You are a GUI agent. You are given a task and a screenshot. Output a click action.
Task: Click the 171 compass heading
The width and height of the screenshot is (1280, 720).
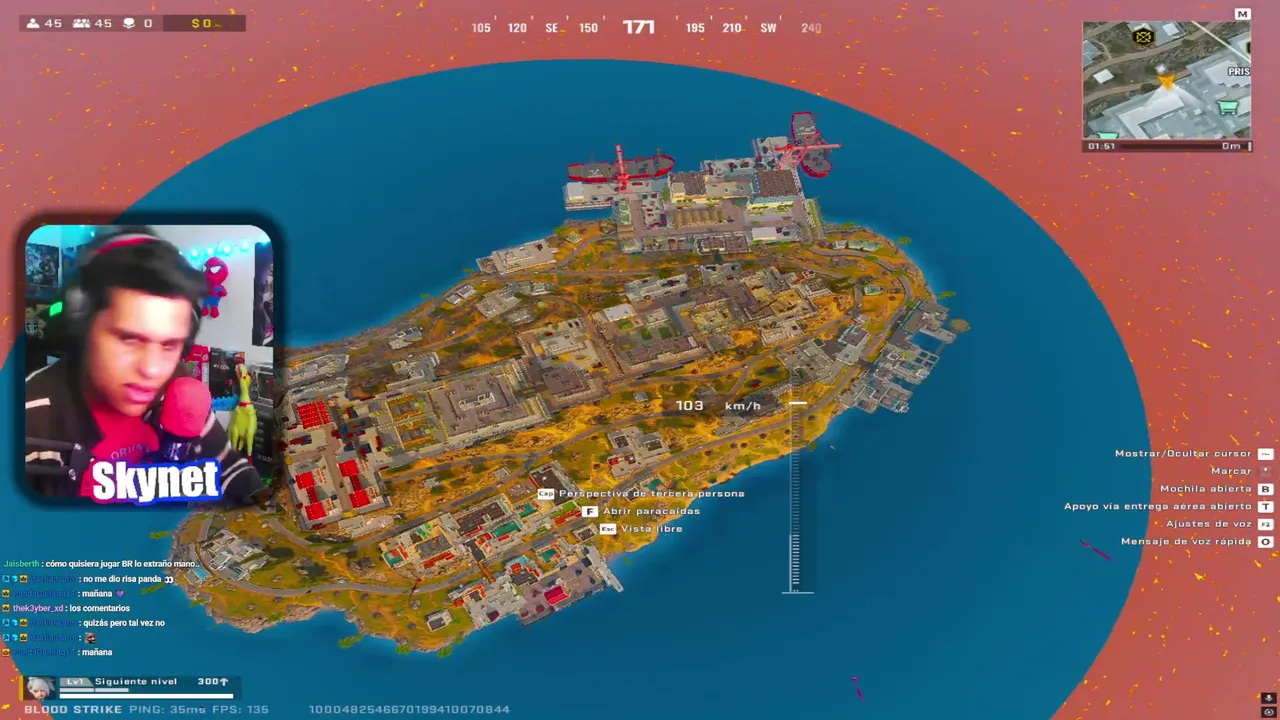pyautogui.click(x=638, y=27)
